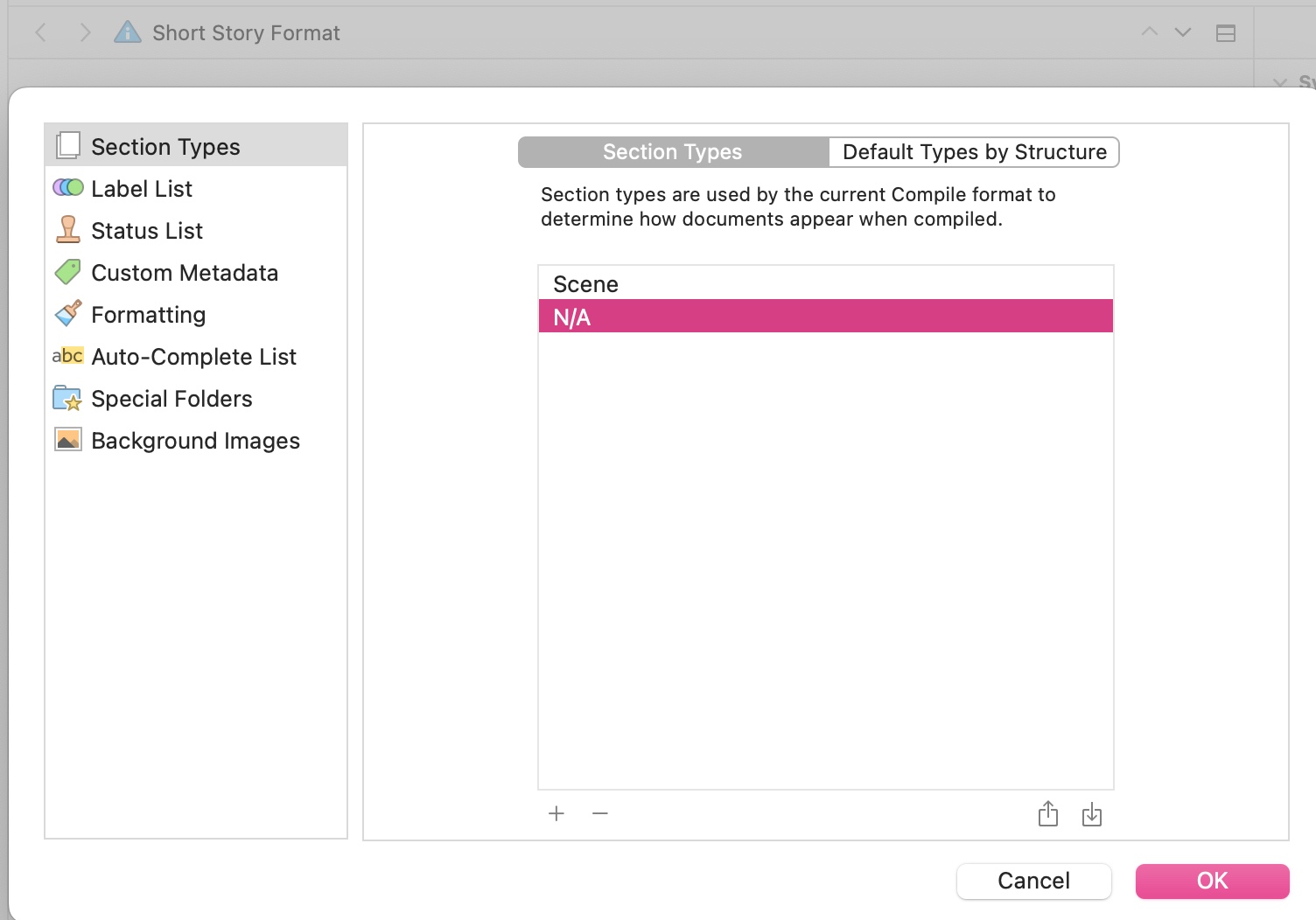The height and width of the screenshot is (920, 1316).
Task: Switch to Default Types by Structure tab
Action: point(974,151)
